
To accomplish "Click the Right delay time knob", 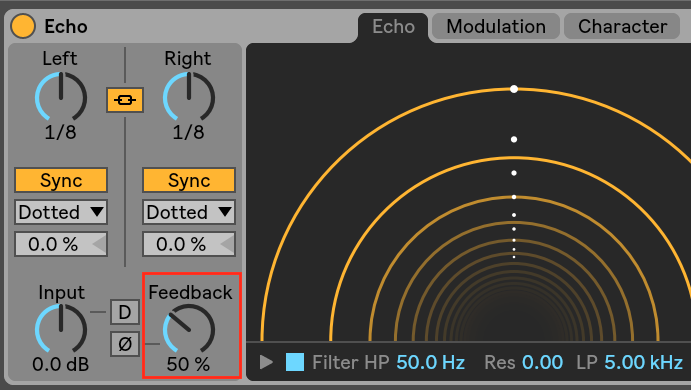I will (189, 97).
